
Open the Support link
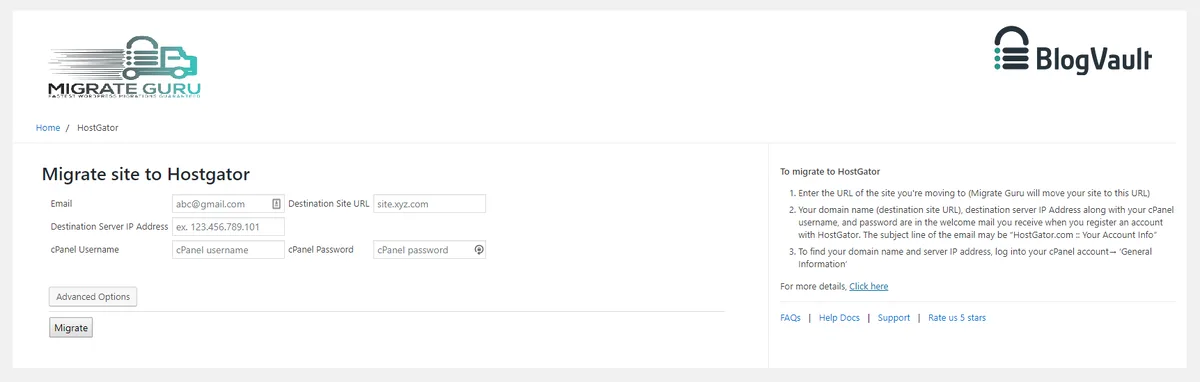(x=894, y=318)
